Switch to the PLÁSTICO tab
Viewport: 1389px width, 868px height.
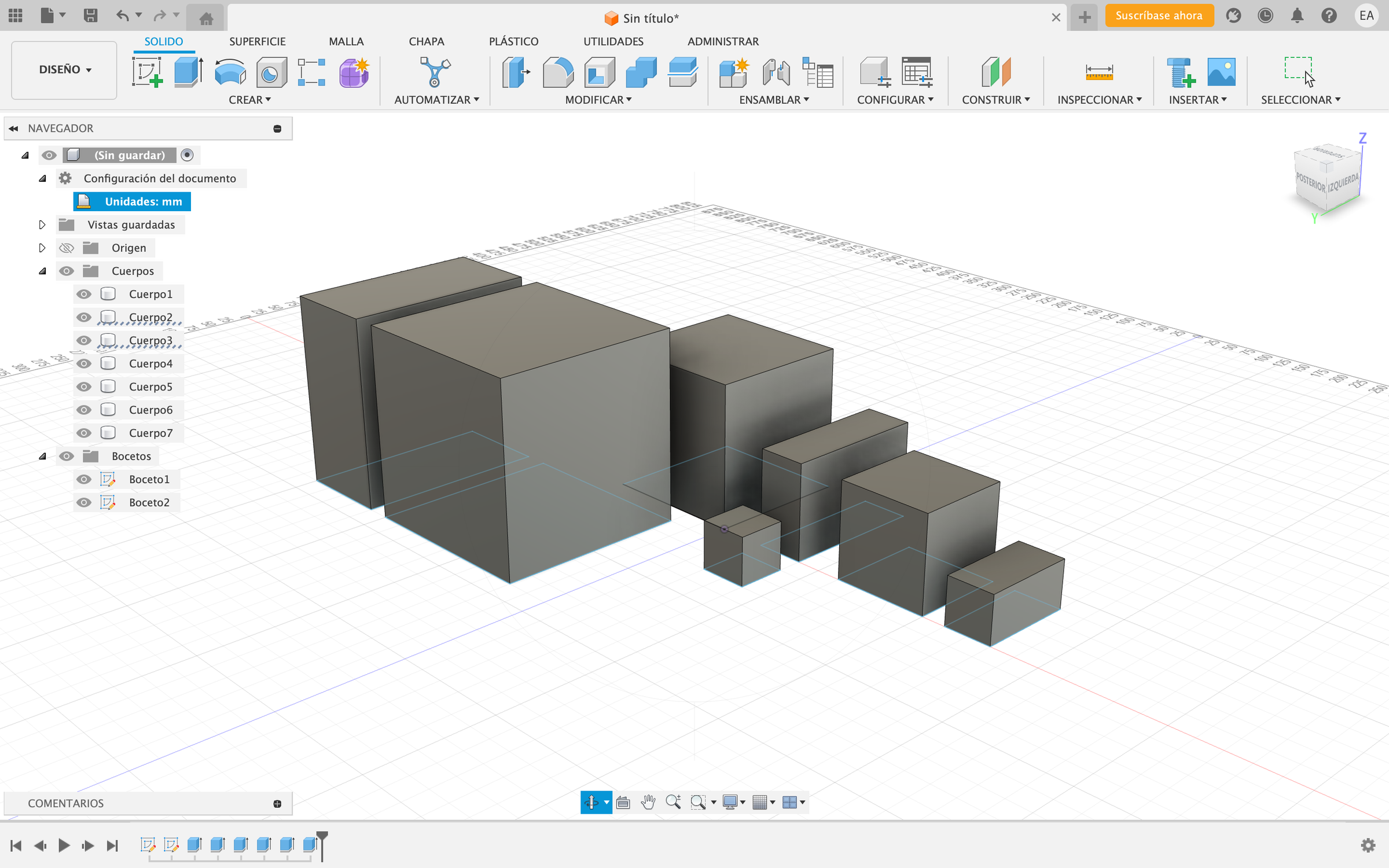pyautogui.click(x=513, y=42)
